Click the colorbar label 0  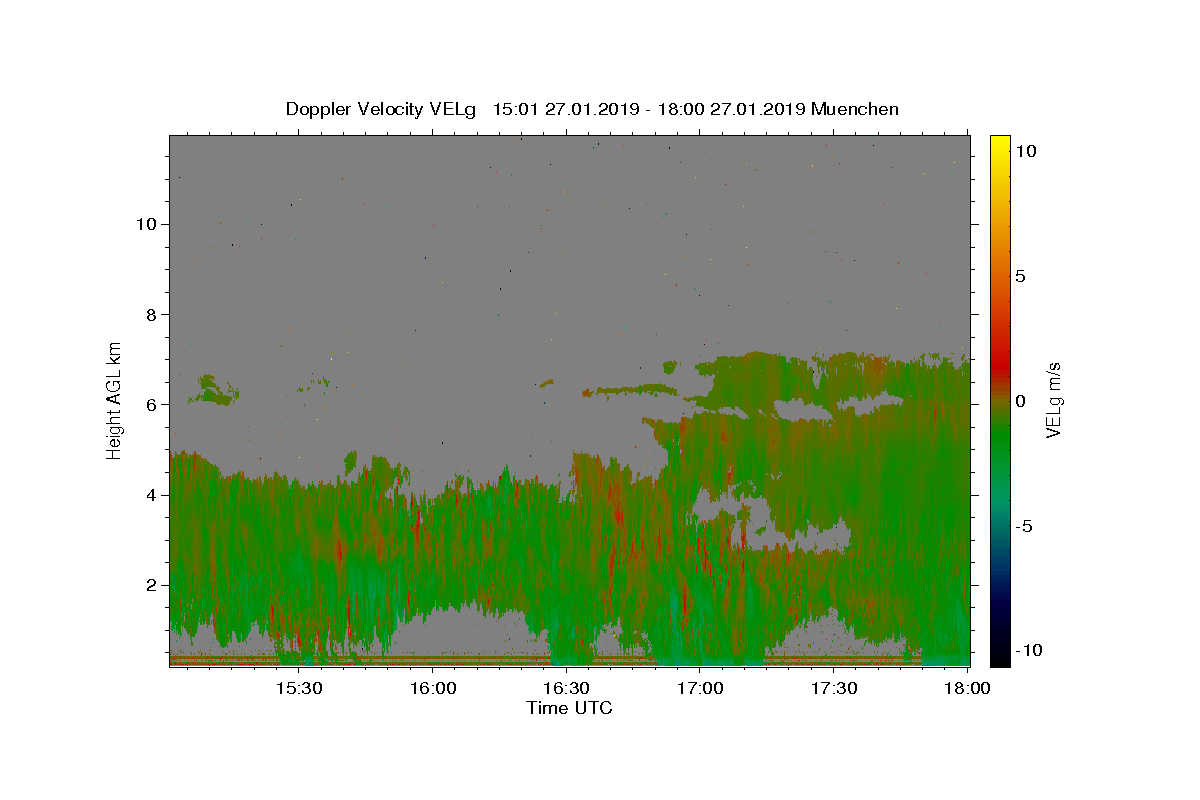[1020, 401]
